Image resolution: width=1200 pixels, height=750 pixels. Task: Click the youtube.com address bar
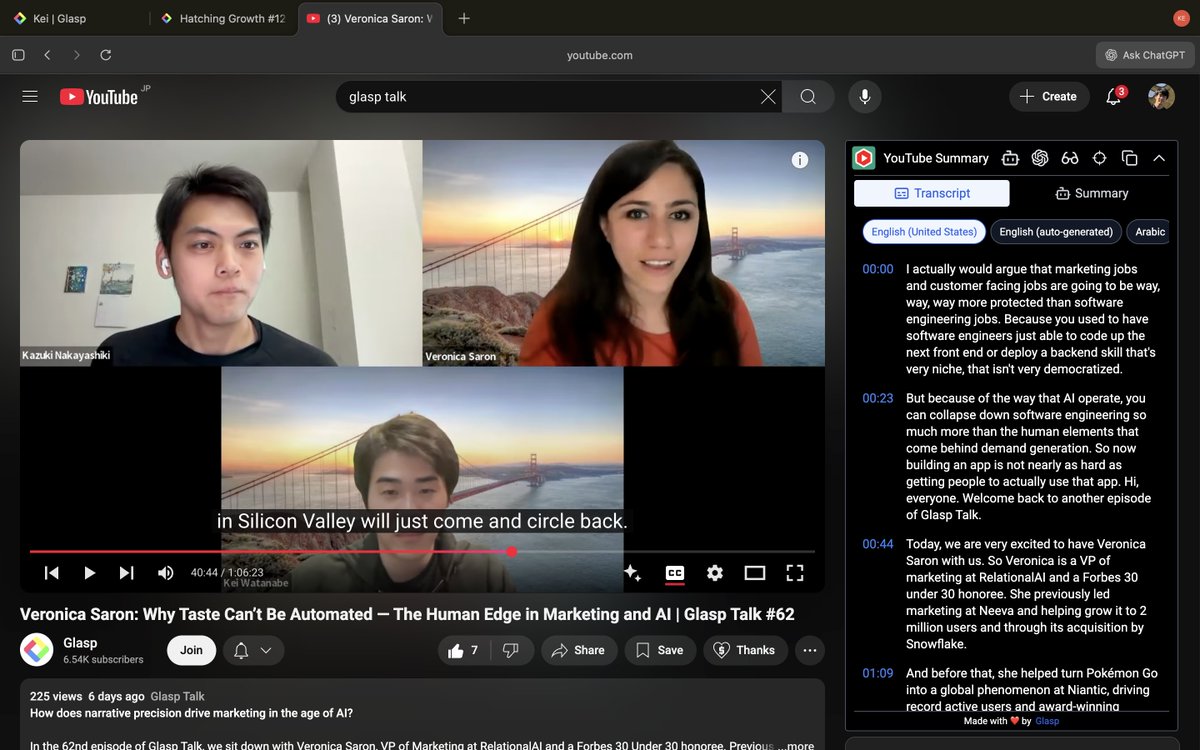(600, 55)
